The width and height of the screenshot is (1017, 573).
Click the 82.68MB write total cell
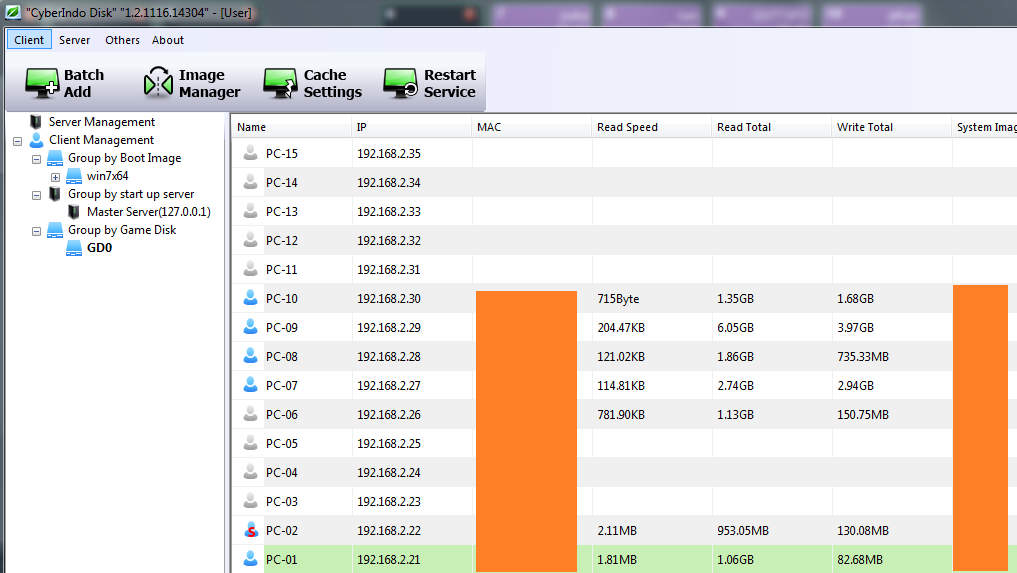[x=859, y=559]
